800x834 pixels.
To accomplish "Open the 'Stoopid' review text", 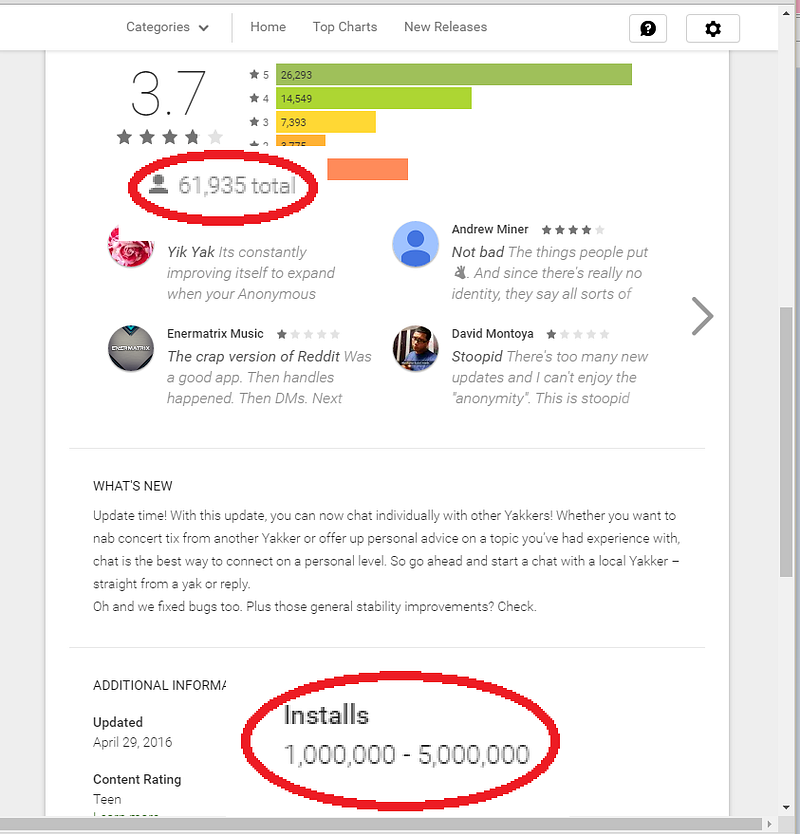I will point(549,377).
